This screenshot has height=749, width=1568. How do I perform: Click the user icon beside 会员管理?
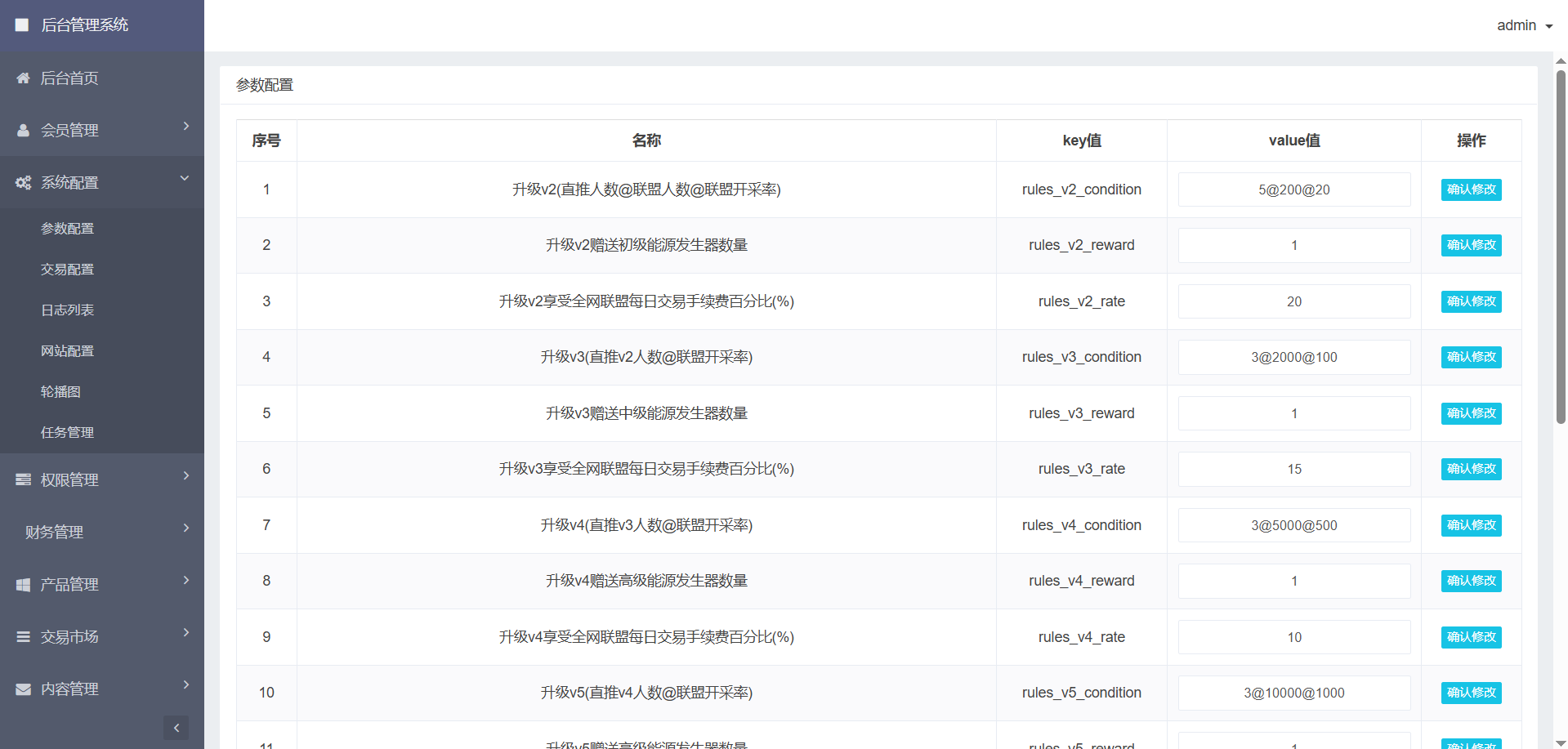click(23, 131)
